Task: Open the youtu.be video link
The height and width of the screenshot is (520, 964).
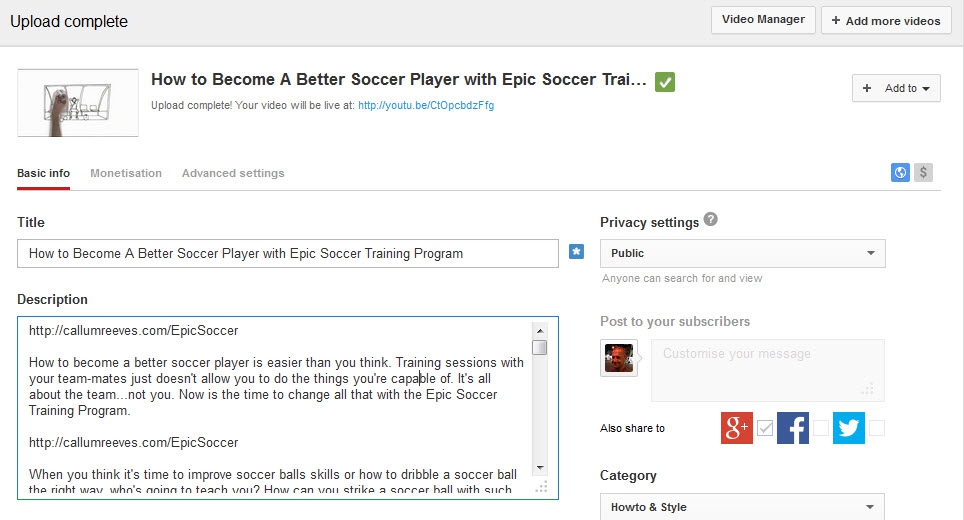Action: (426, 105)
